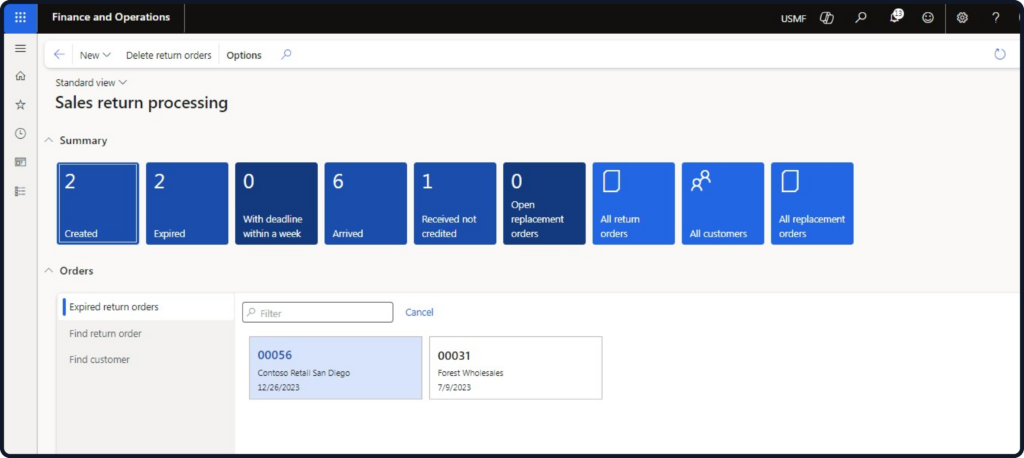The height and width of the screenshot is (458, 1024).
Task: Click Finance and Operations title
Action: (111, 18)
